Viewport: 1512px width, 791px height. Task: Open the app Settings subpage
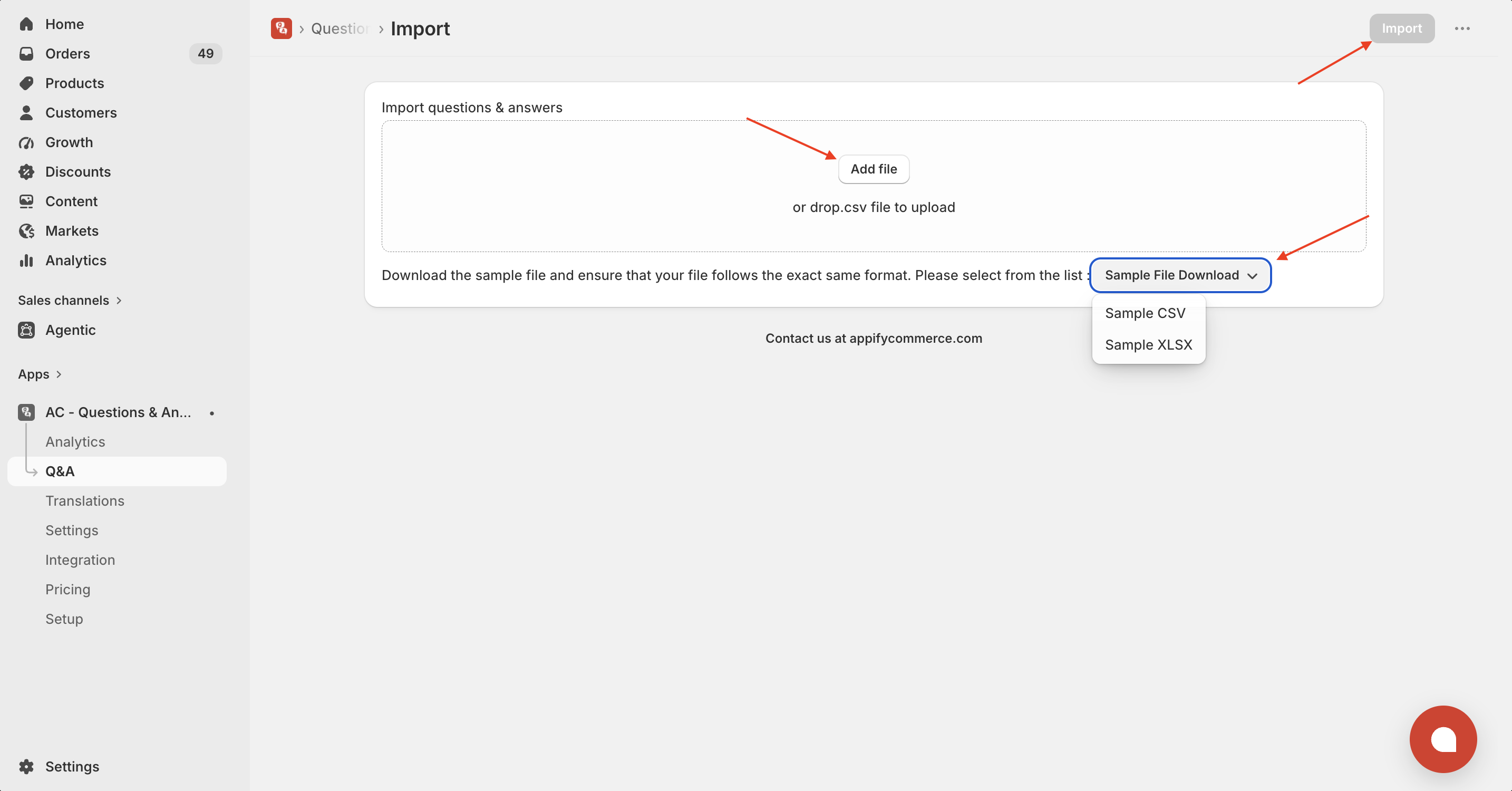[72, 530]
